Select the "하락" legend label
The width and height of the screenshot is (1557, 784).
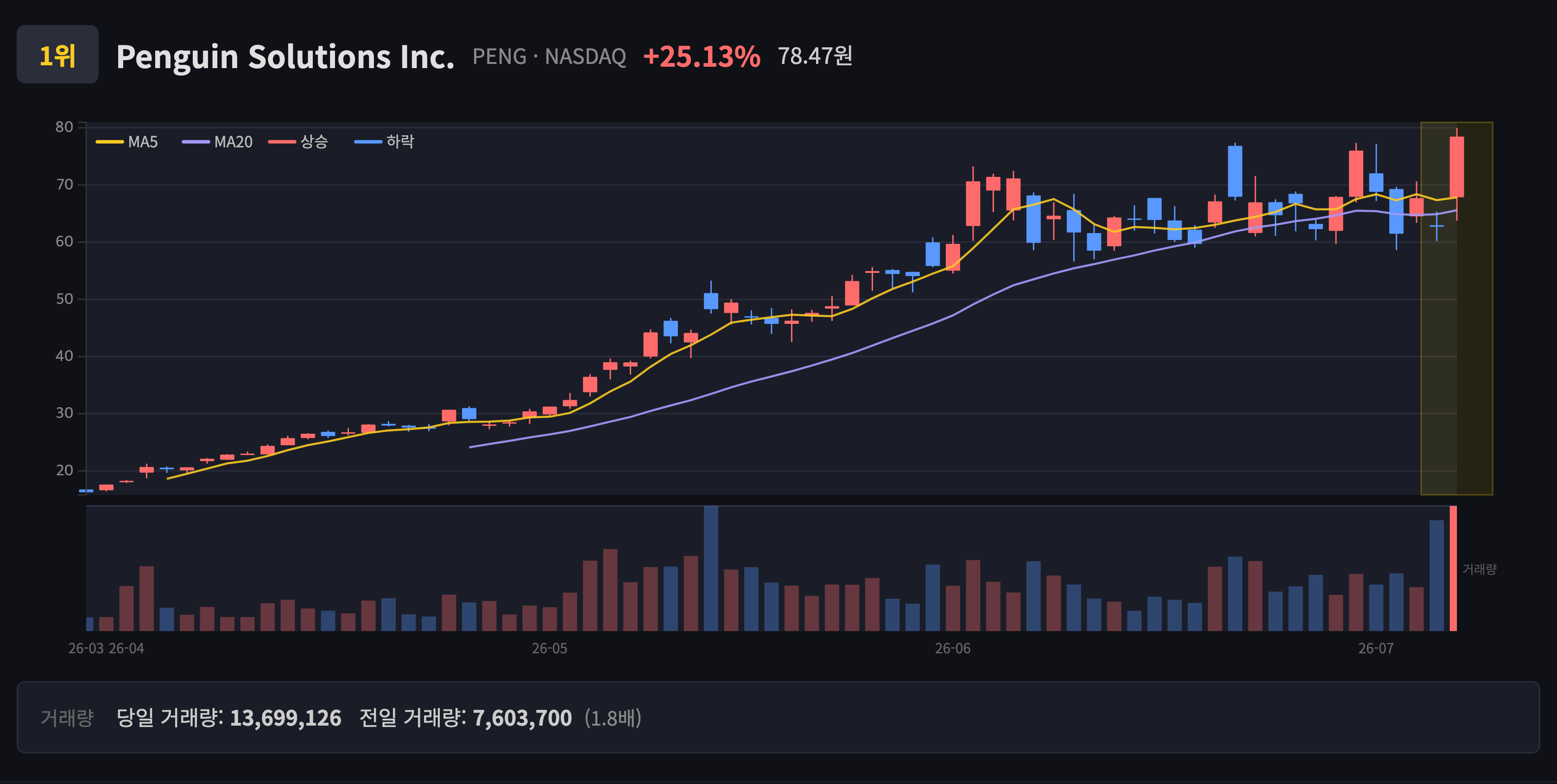pos(400,142)
